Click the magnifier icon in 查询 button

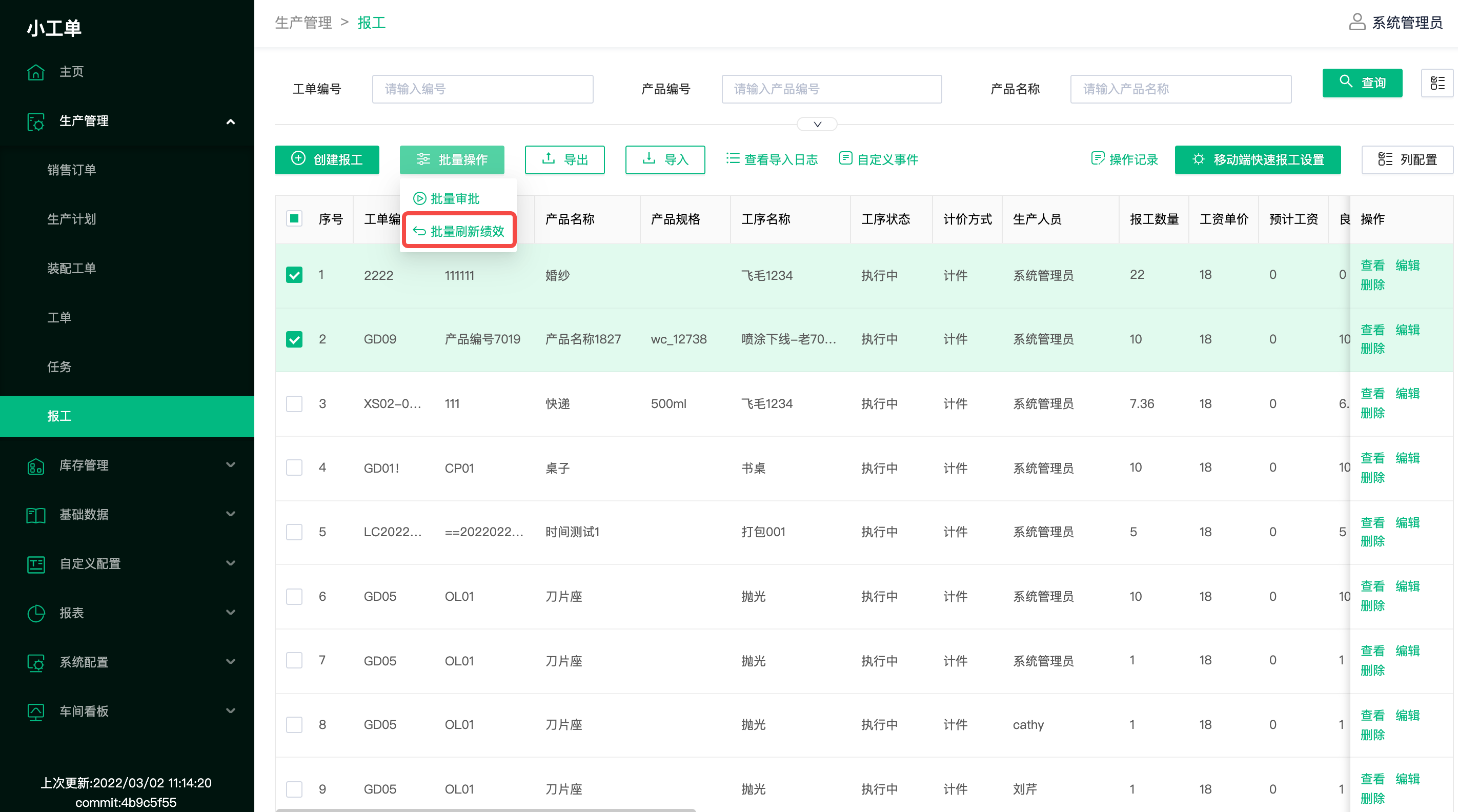coord(1346,82)
